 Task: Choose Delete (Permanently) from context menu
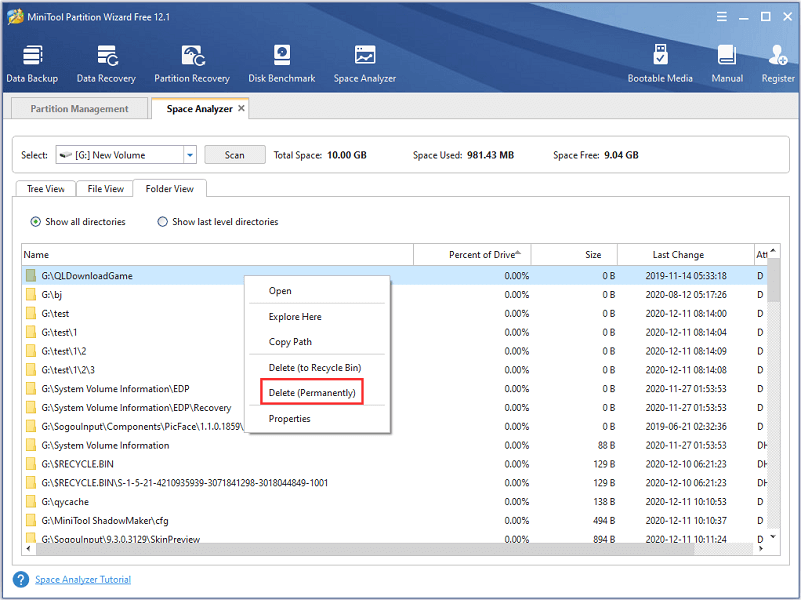[311, 393]
